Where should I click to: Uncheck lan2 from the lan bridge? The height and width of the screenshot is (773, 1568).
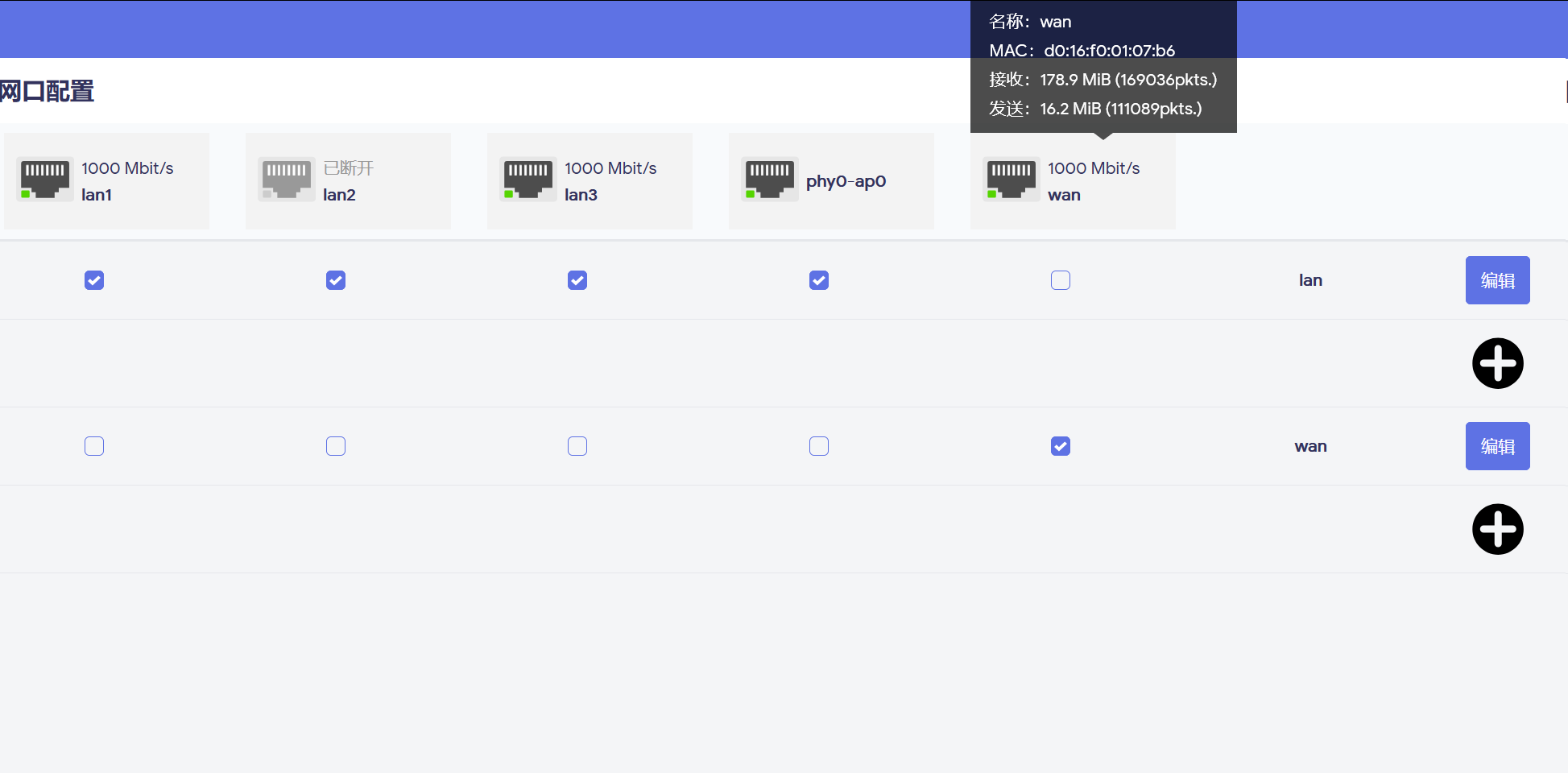[335, 280]
